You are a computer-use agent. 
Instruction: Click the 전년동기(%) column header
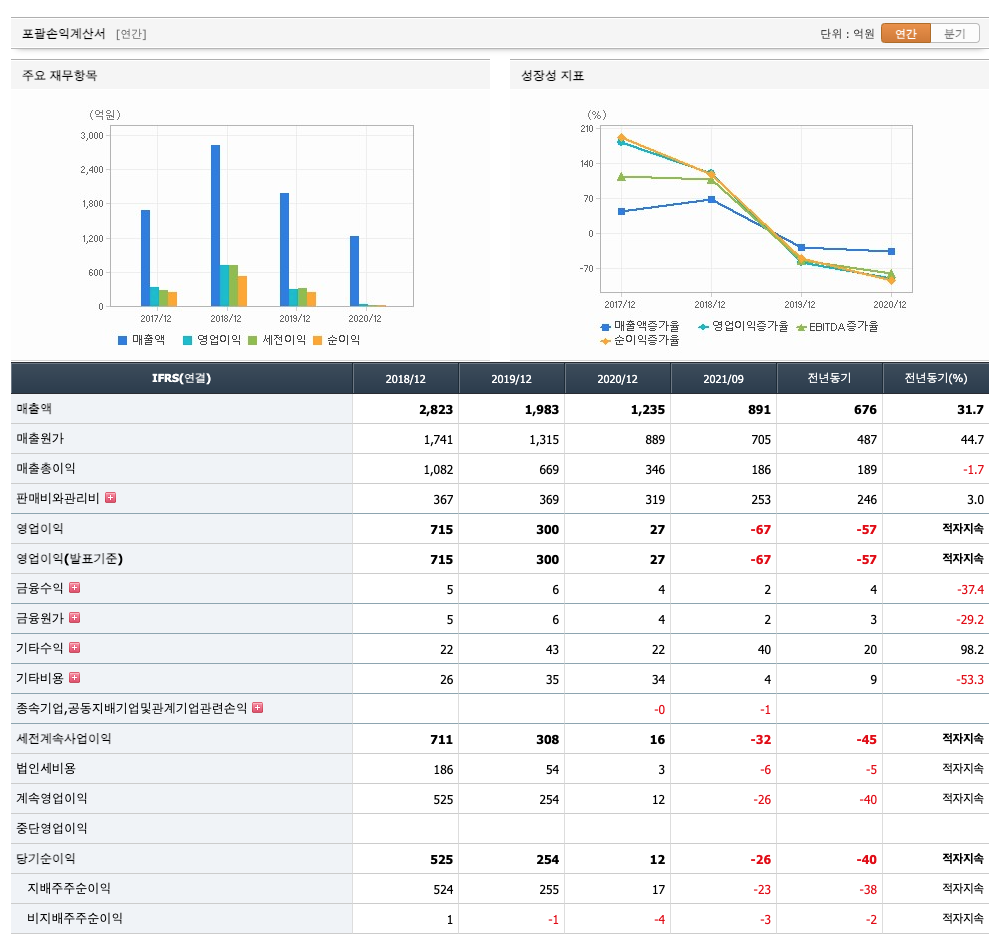[x=936, y=378]
